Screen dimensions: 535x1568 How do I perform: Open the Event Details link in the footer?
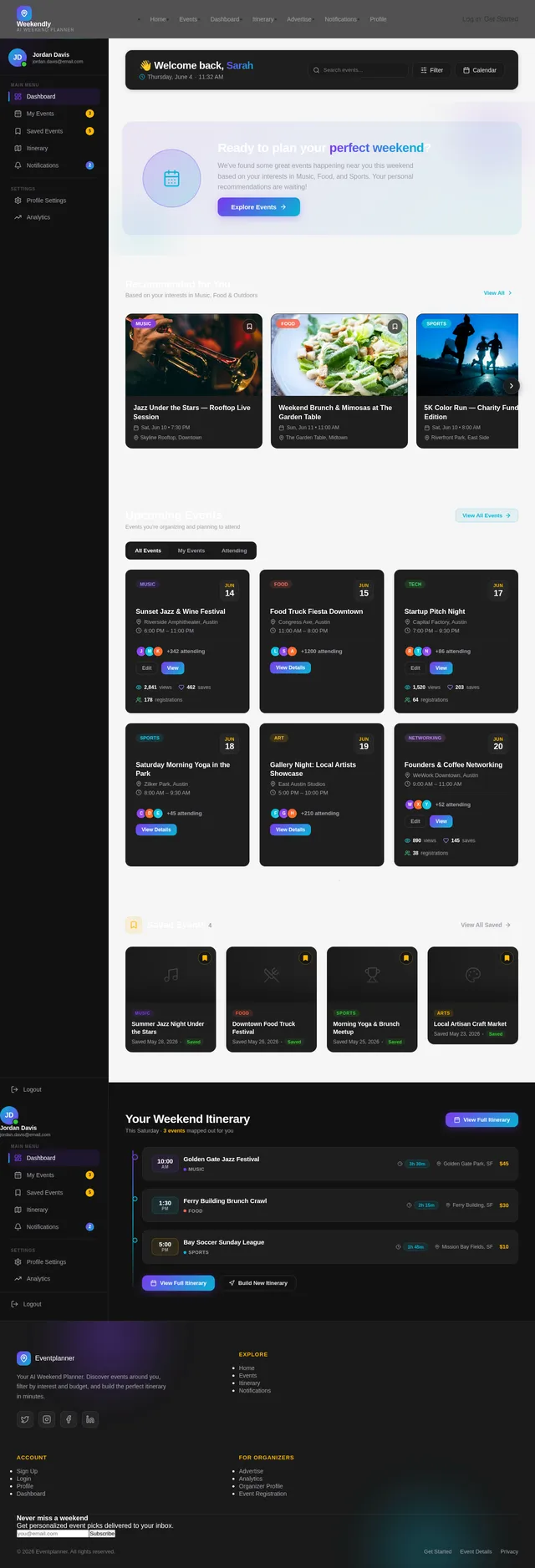point(476,1551)
